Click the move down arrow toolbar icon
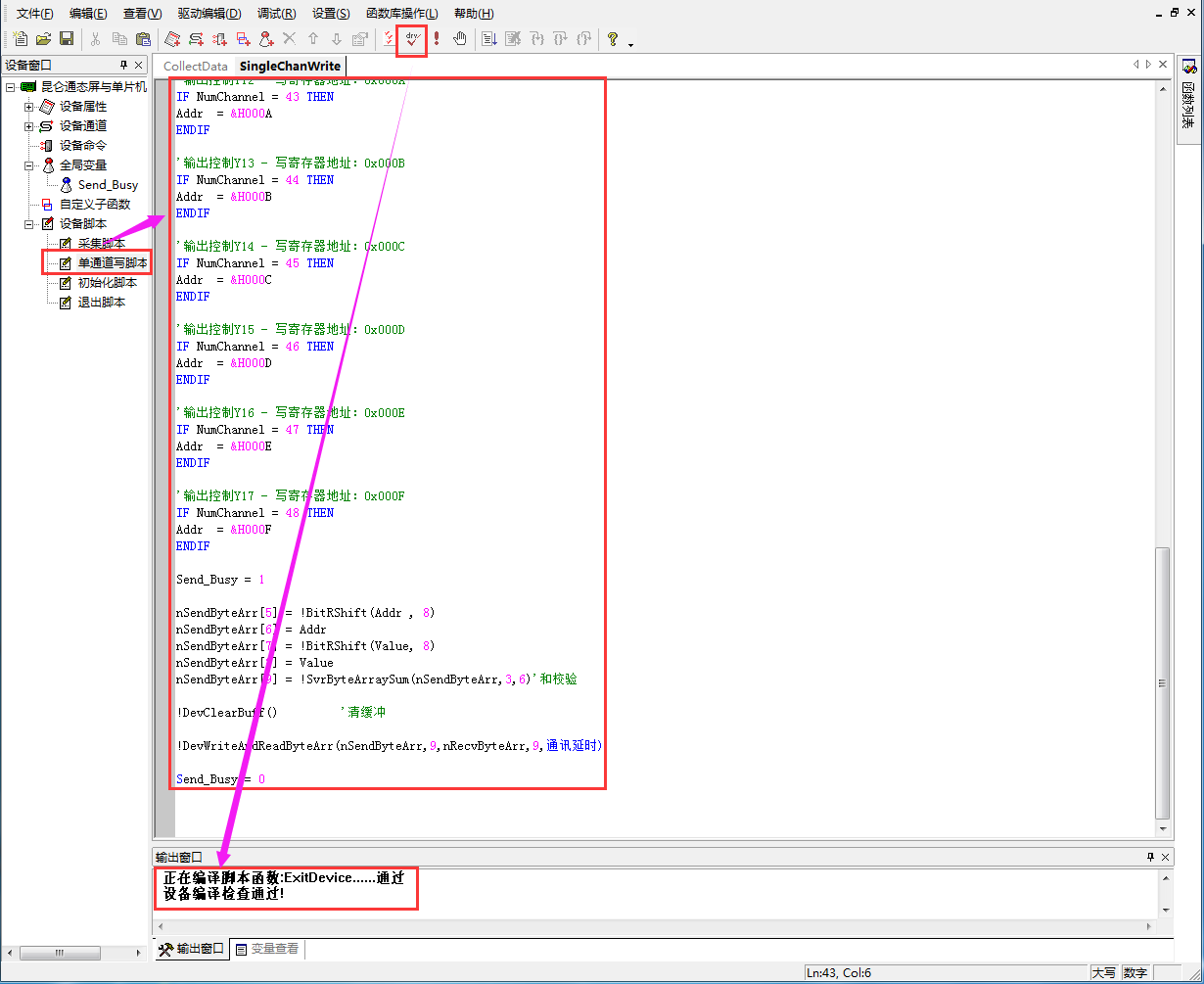The height and width of the screenshot is (984, 1204). tap(337, 39)
